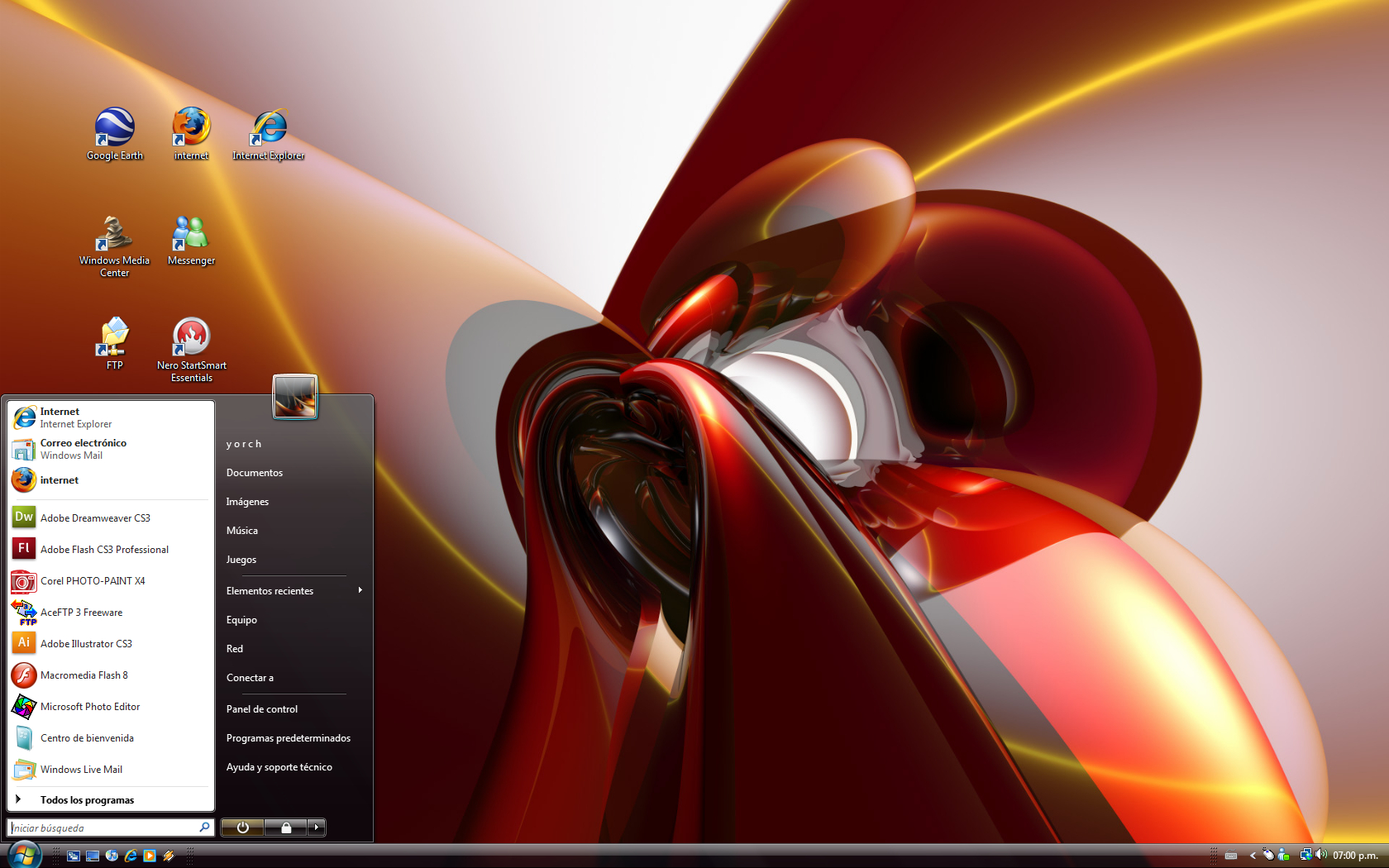Select Windows Media Center desktop icon

pos(114,246)
